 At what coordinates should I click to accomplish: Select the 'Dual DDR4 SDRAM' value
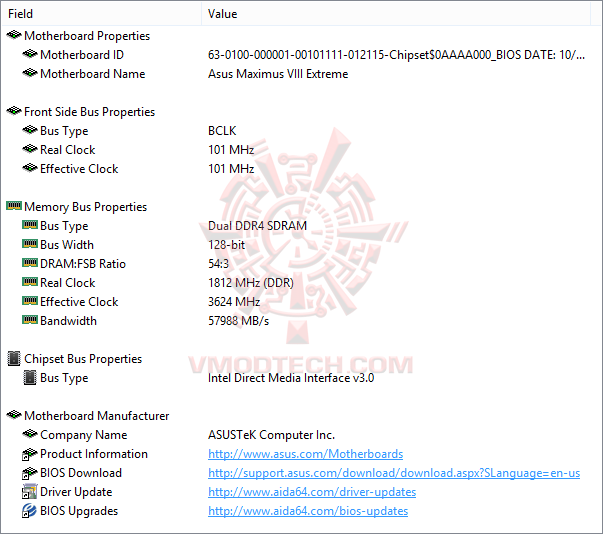coord(257,226)
